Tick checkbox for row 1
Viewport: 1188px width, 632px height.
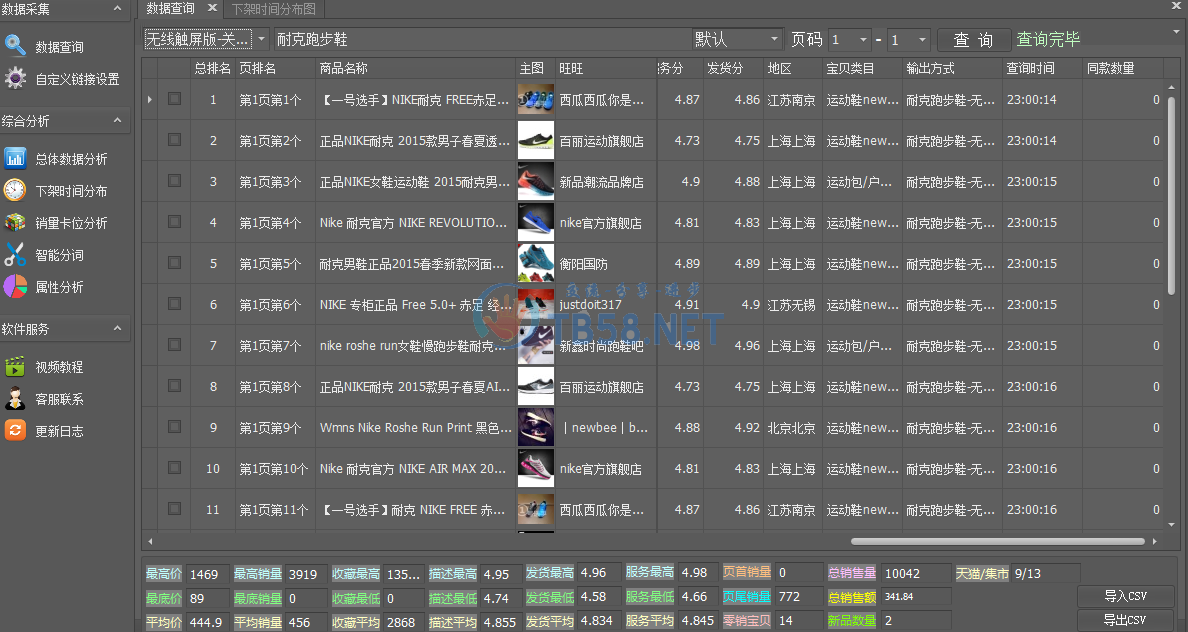tap(174, 99)
